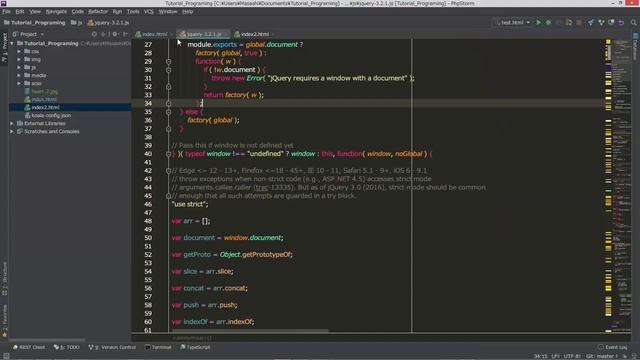This screenshot has height=360, width=640.
Task: Click the Revert changes purple arrow icon
Action: (x=621, y=22)
